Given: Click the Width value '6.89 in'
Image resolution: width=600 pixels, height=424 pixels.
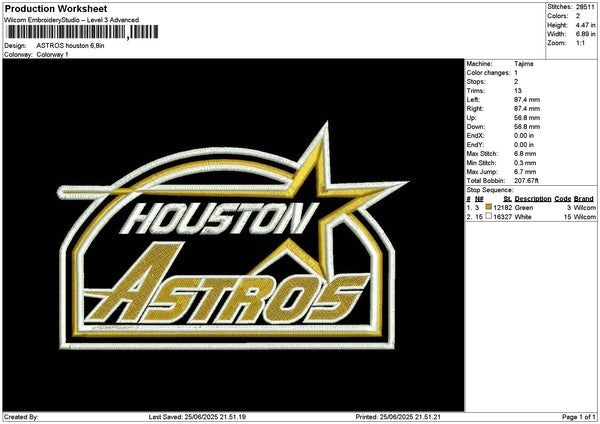Looking at the screenshot, I should click(x=585, y=34).
